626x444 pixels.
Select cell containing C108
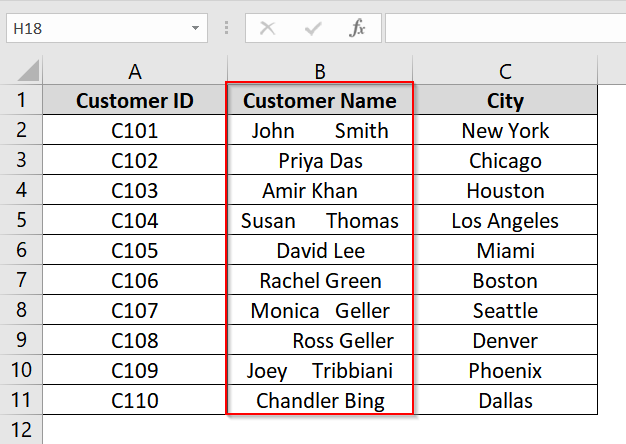coord(135,339)
